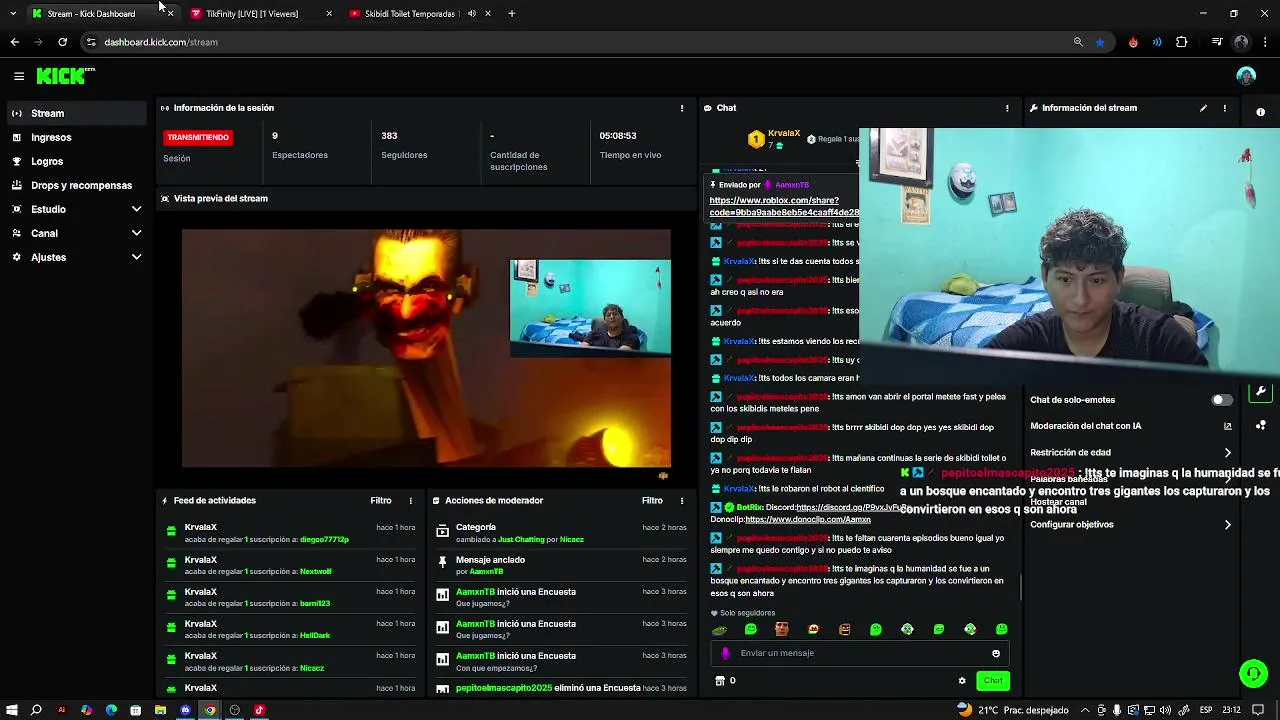Reload the browser page
Image resolution: width=1280 pixels, height=720 pixels.
tap(62, 42)
